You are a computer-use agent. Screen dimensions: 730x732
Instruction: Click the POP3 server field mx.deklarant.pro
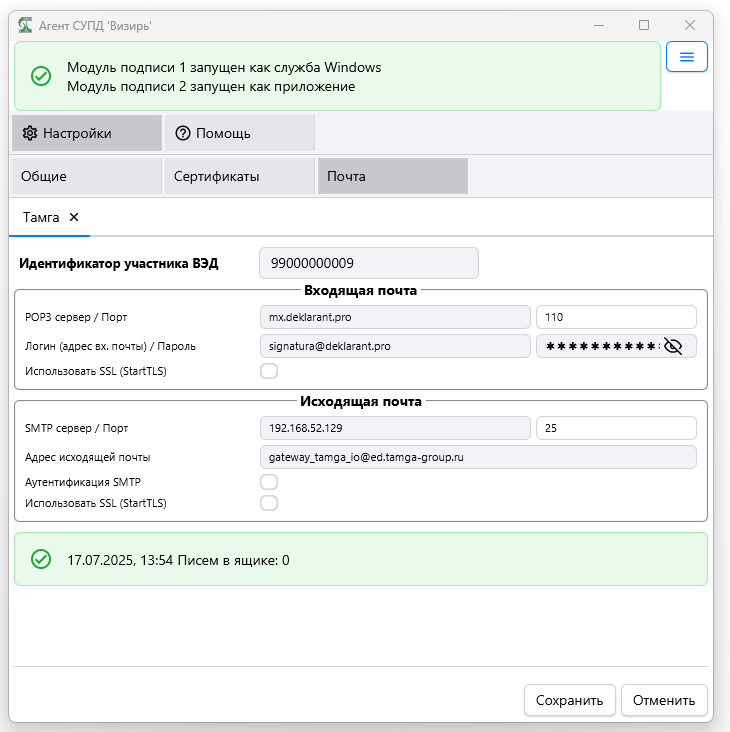[395, 317]
